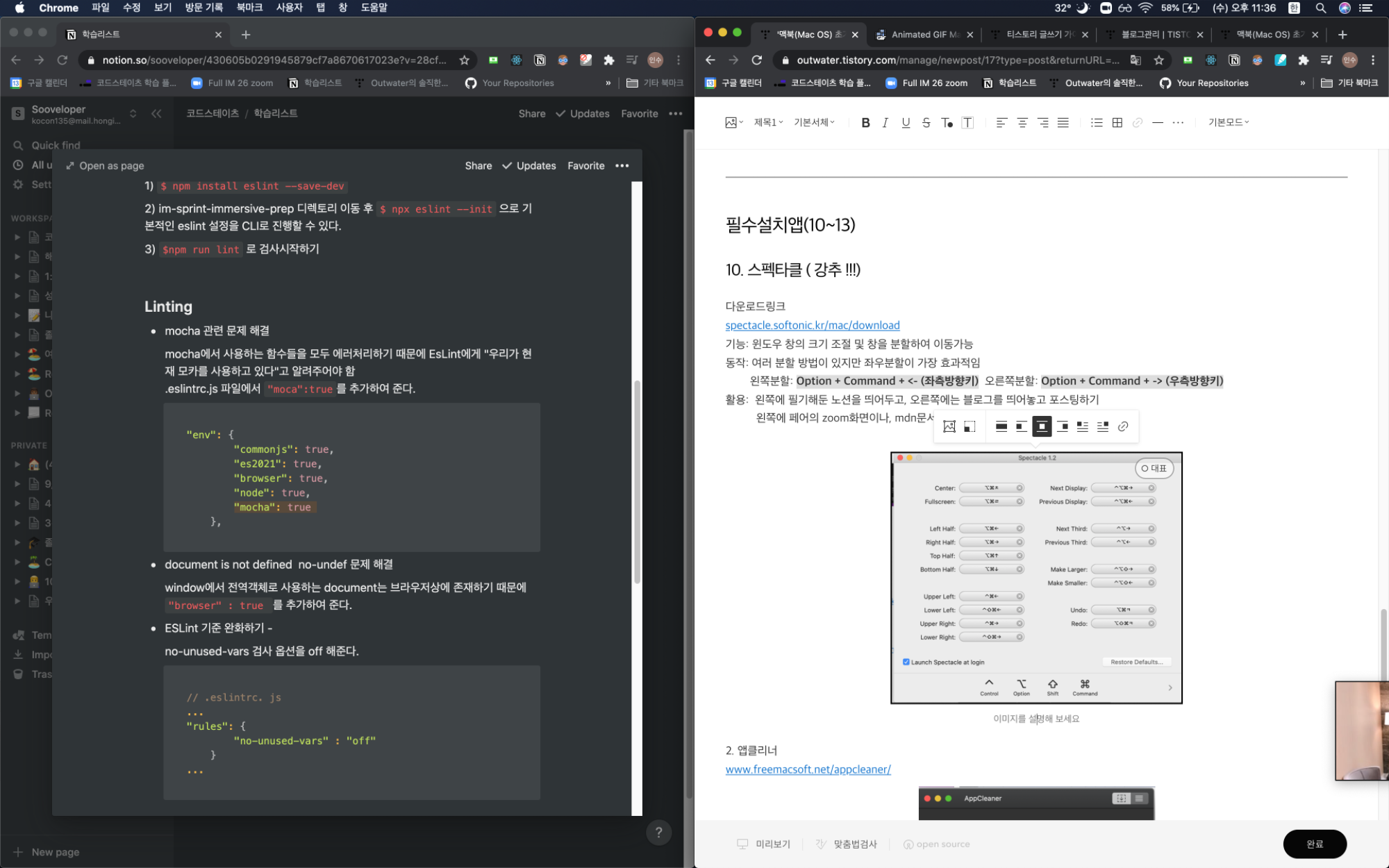This screenshot has width=1389, height=868.
Task: Click the image link icon in floating toolbar
Action: click(x=1123, y=426)
